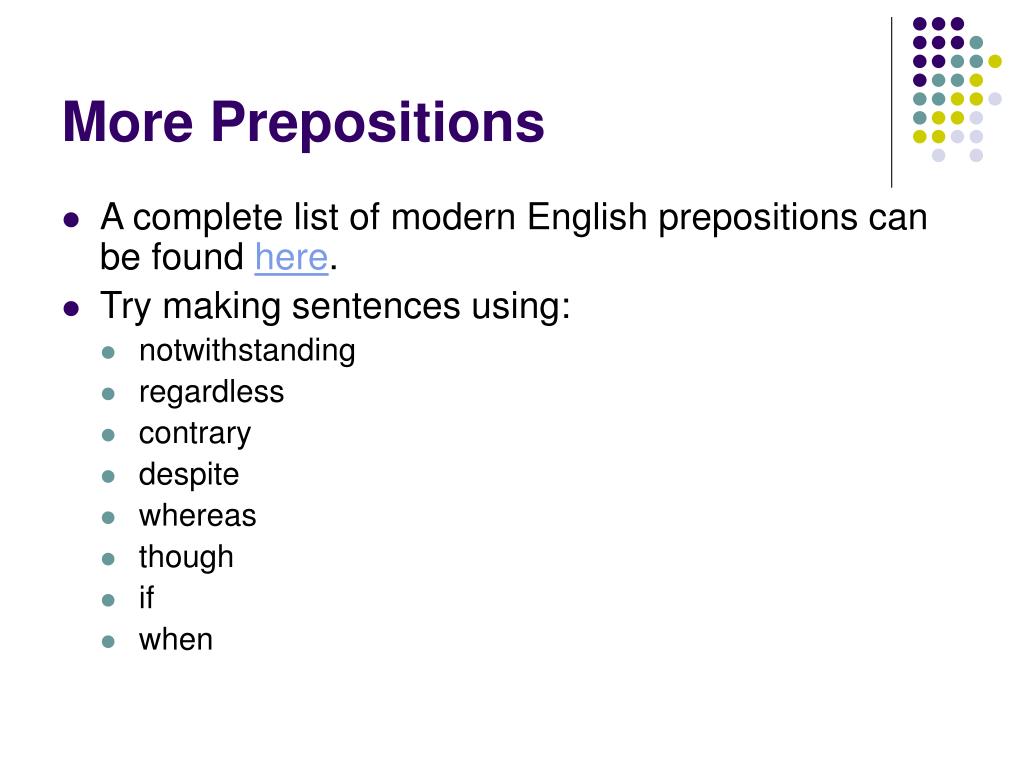
Task: Click the teal bullet beside 'when'
Action: (108, 642)
